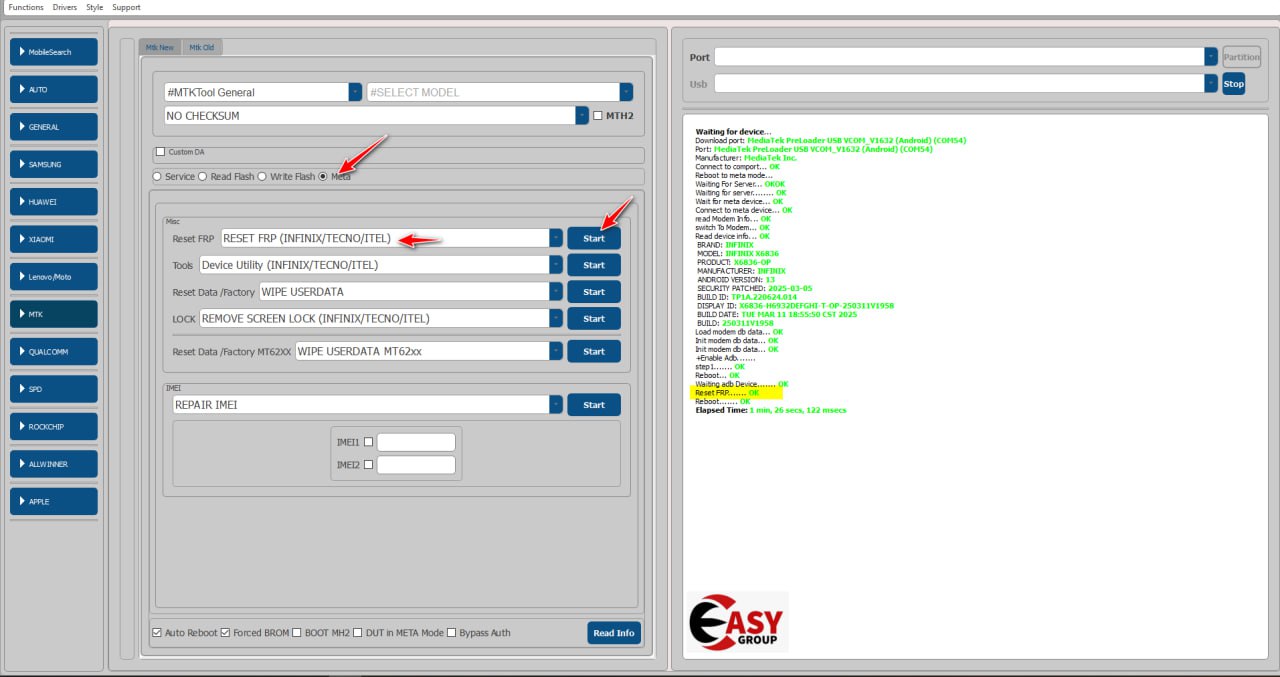The height and width of the screenshot is (677, 1280).
Task: Open the Drivers menu
Action: click(65, 7)
